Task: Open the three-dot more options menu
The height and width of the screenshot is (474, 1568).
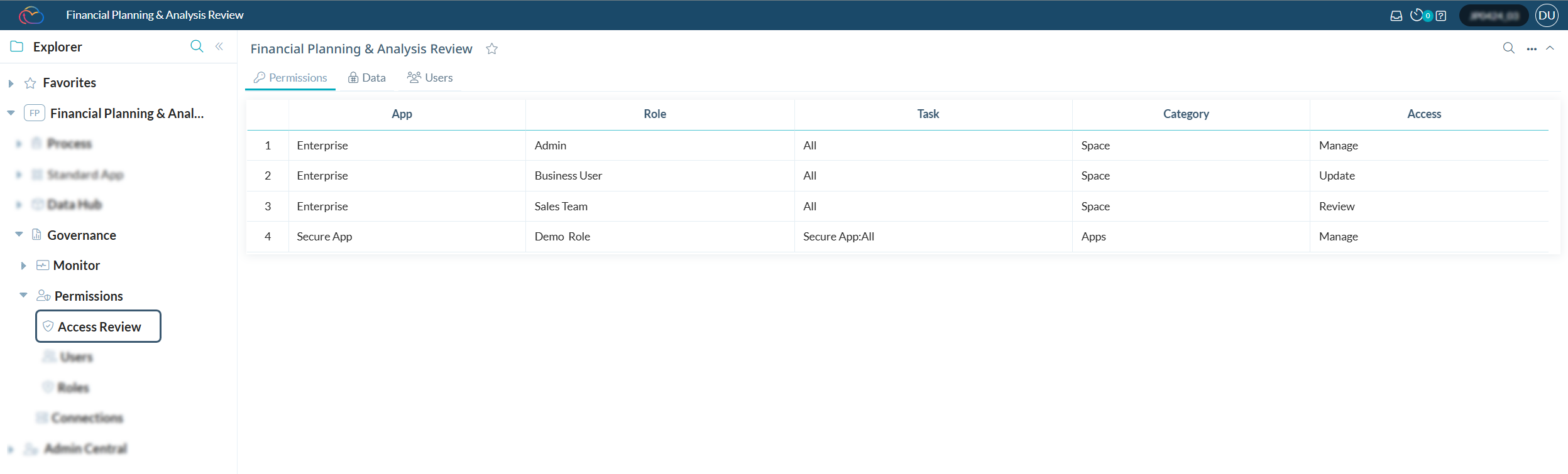Action: (1532, 49)
